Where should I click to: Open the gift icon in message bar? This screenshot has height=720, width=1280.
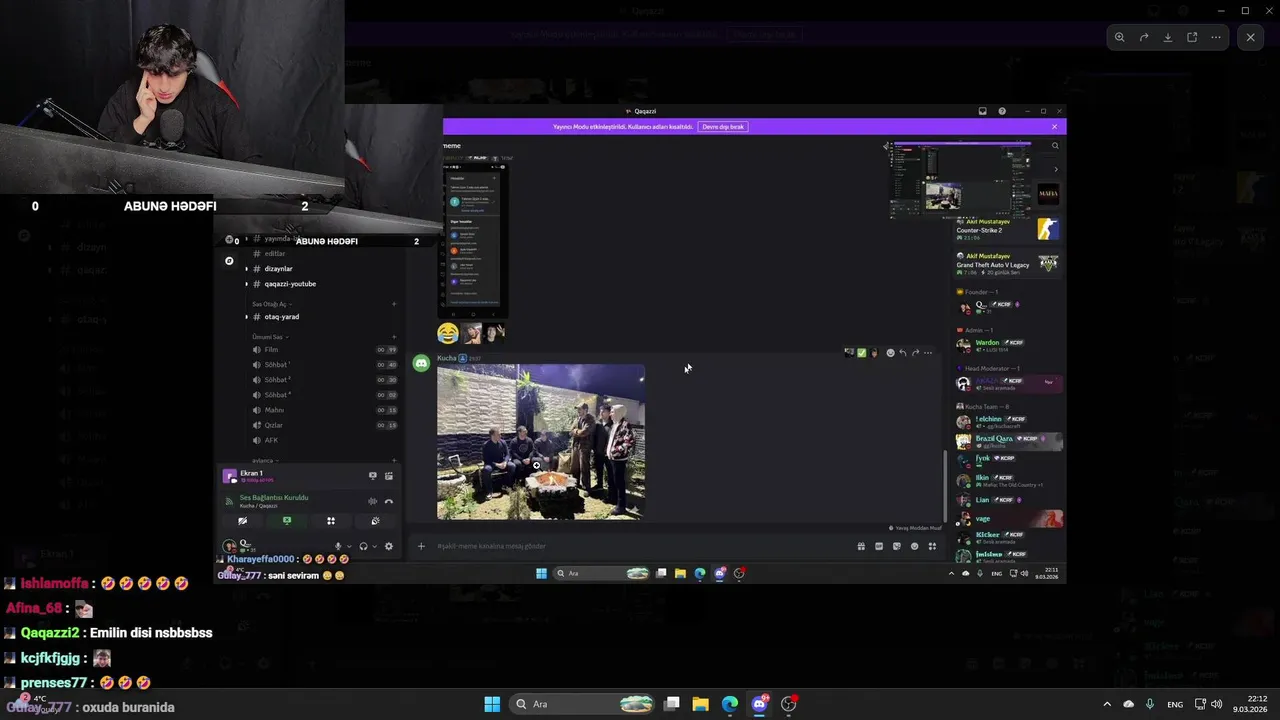(x=861, y=546)
